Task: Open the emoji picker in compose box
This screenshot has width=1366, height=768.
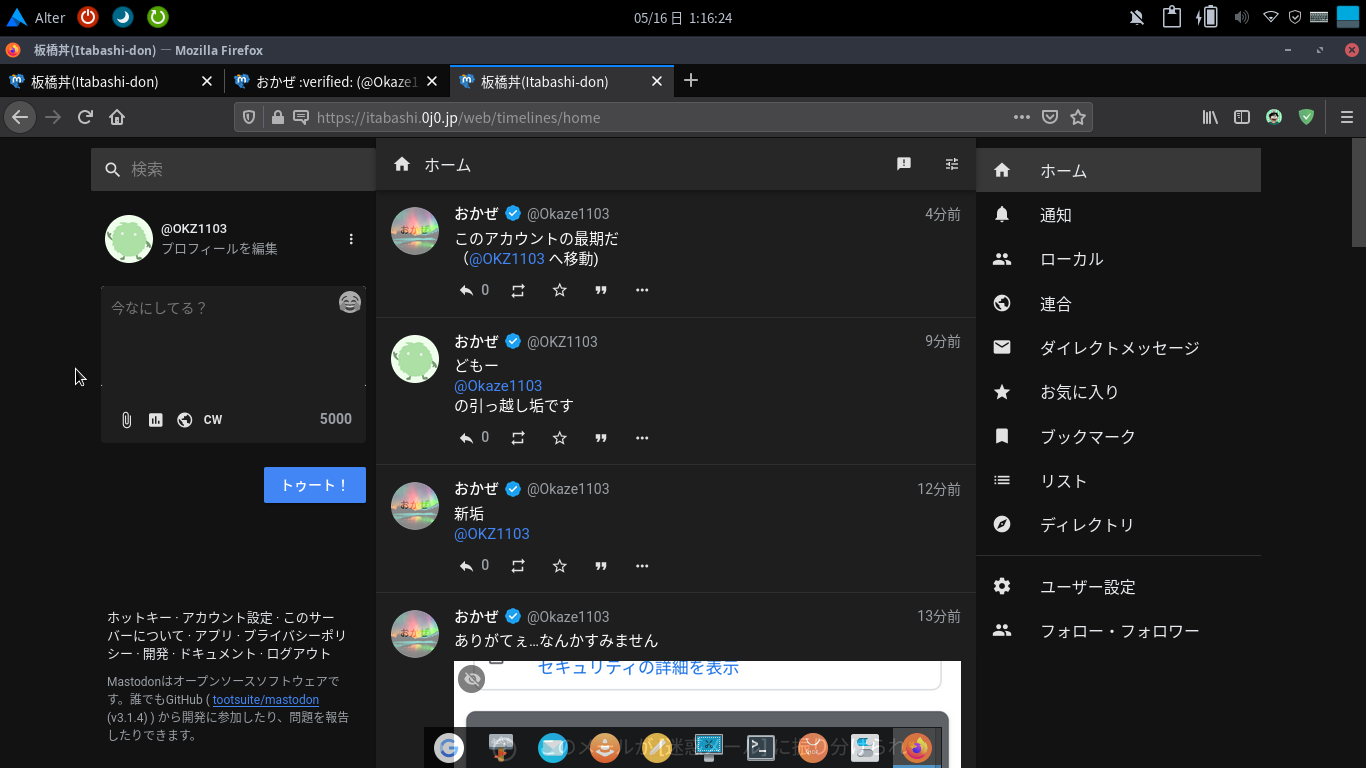Action: (x=349, y=302)
